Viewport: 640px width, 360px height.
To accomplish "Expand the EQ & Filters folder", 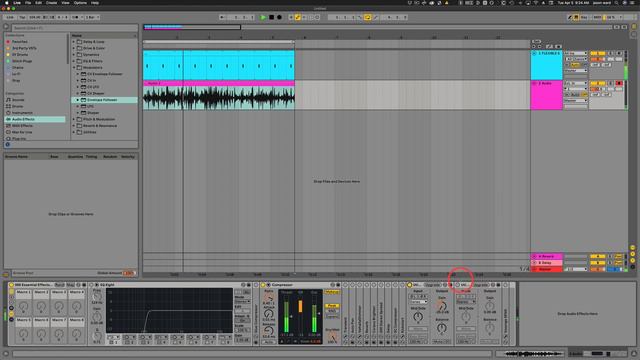I will point(74,61).
